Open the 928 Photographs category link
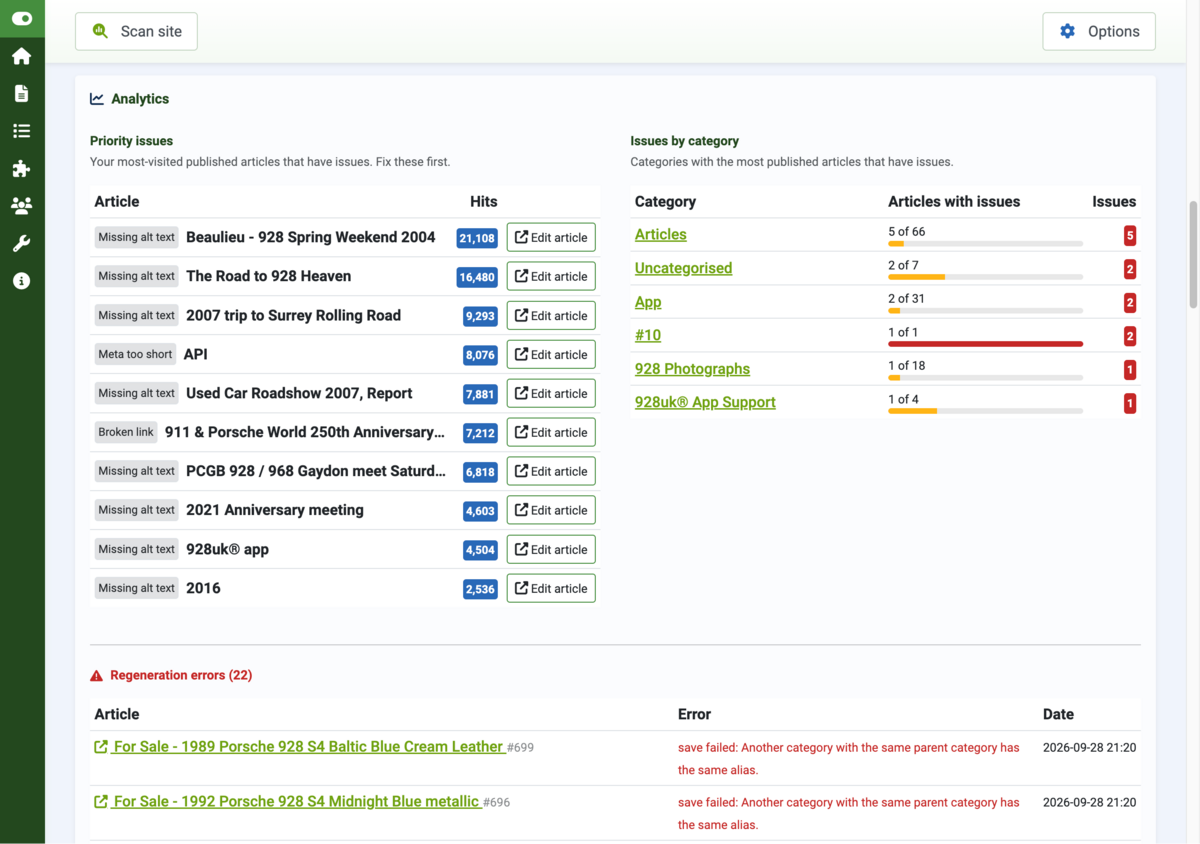Image resolution: width=1200 pixels, height=844 pixels. click(x=692, y=369)
